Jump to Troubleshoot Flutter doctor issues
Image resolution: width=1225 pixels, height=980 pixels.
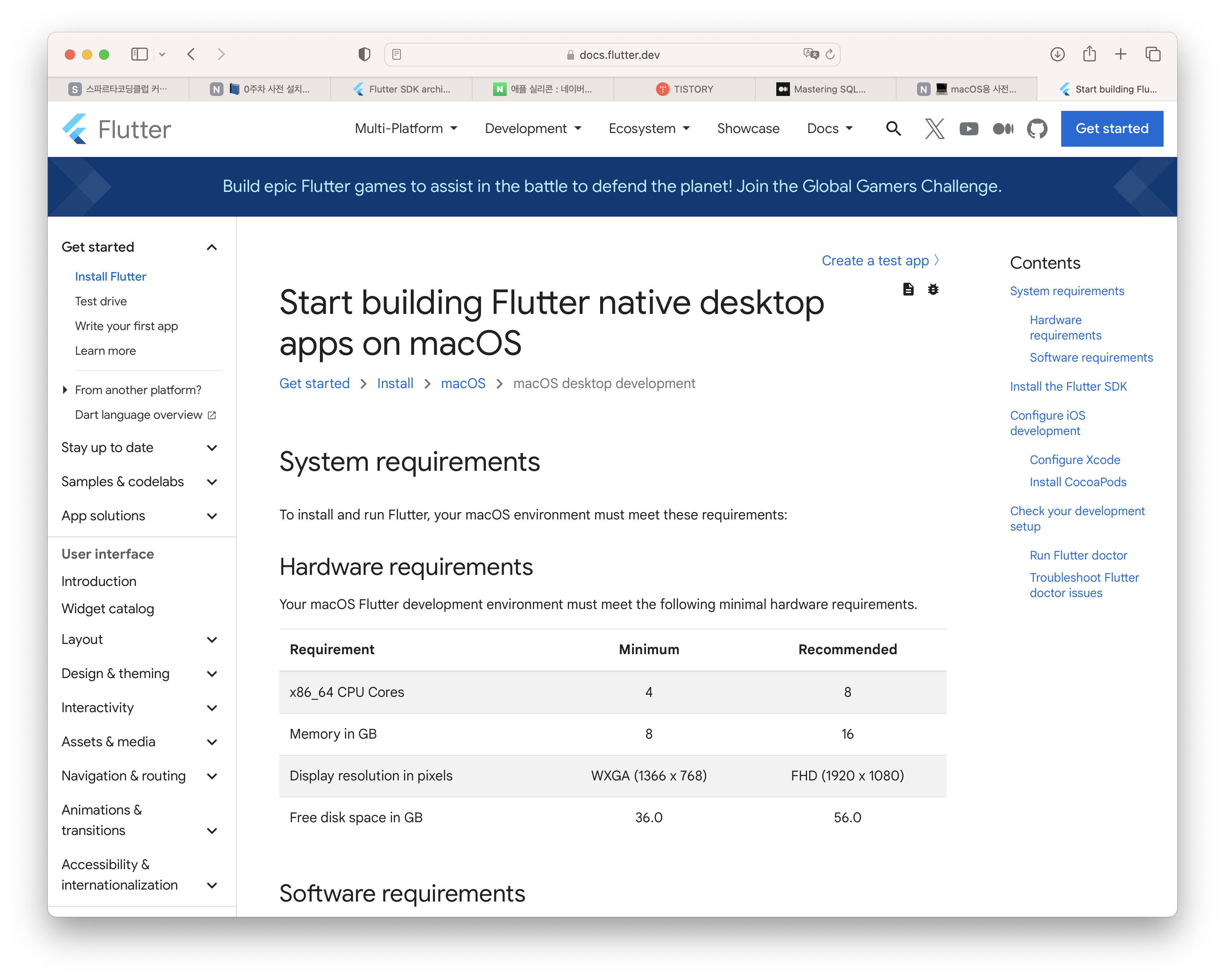tap(1084, 585)
